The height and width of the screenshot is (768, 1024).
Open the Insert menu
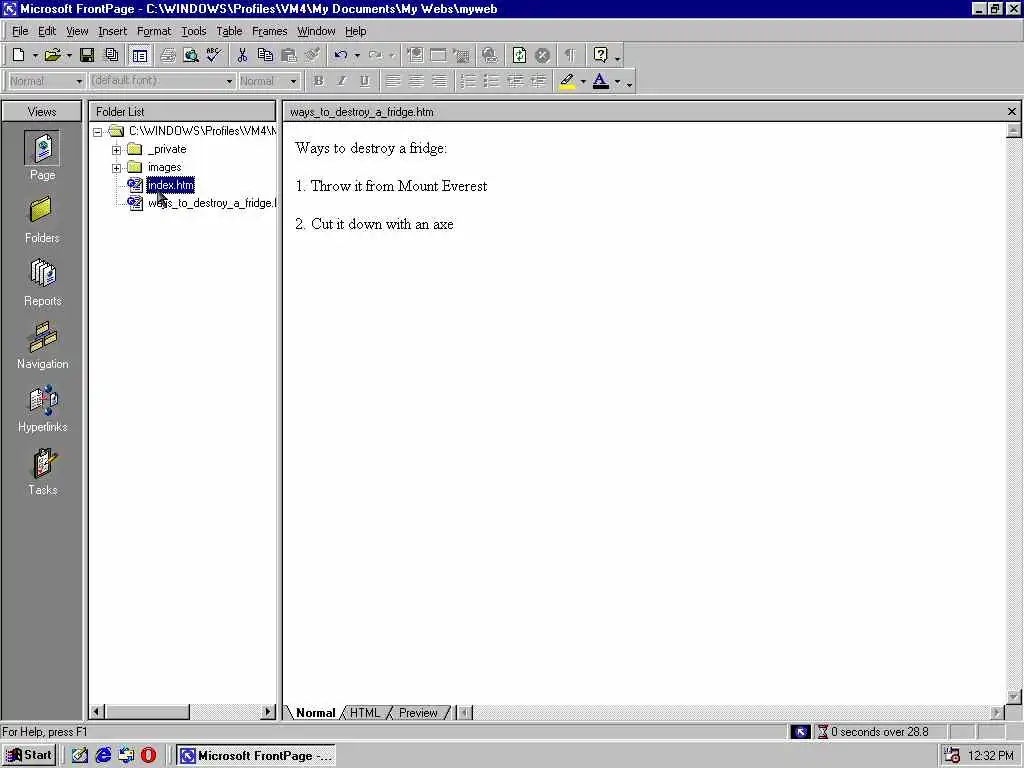pyautogui.click(x=112, y=31)
